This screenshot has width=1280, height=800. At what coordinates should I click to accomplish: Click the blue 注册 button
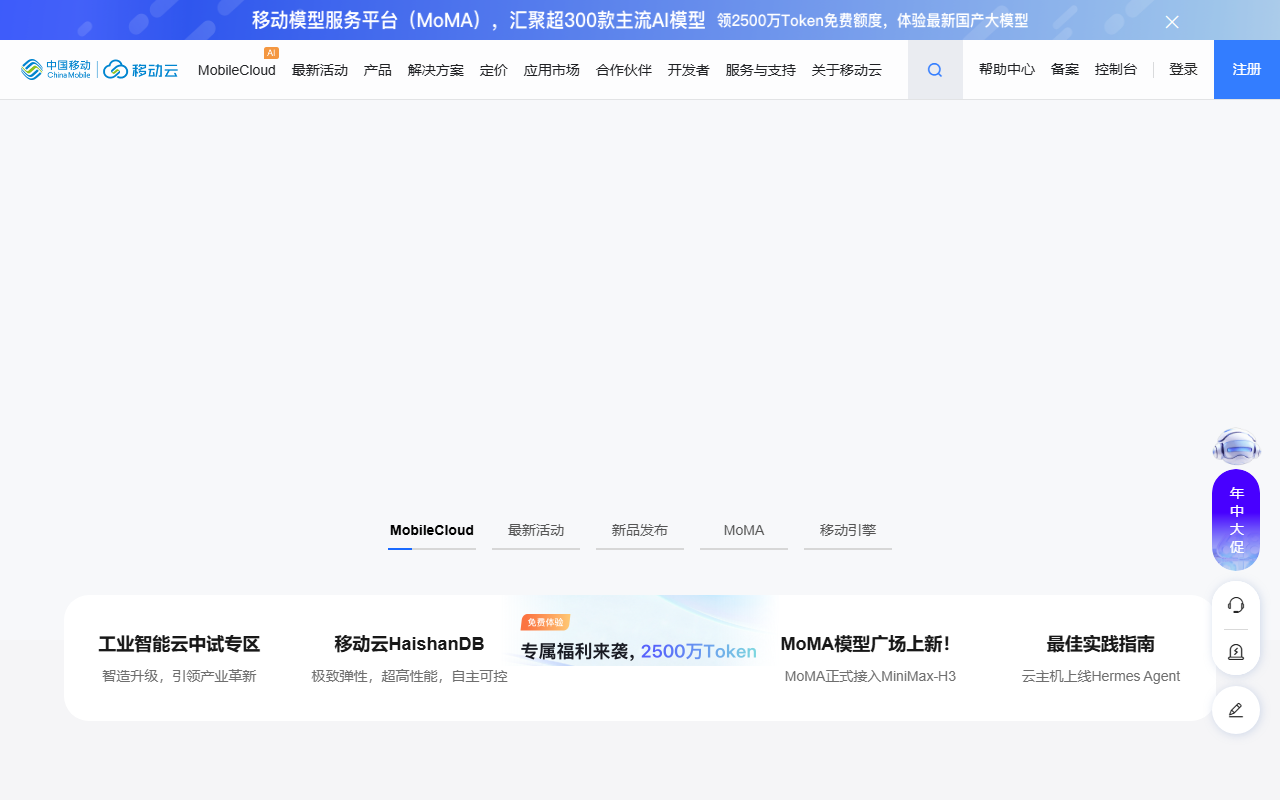click(x=1247, y=70)
